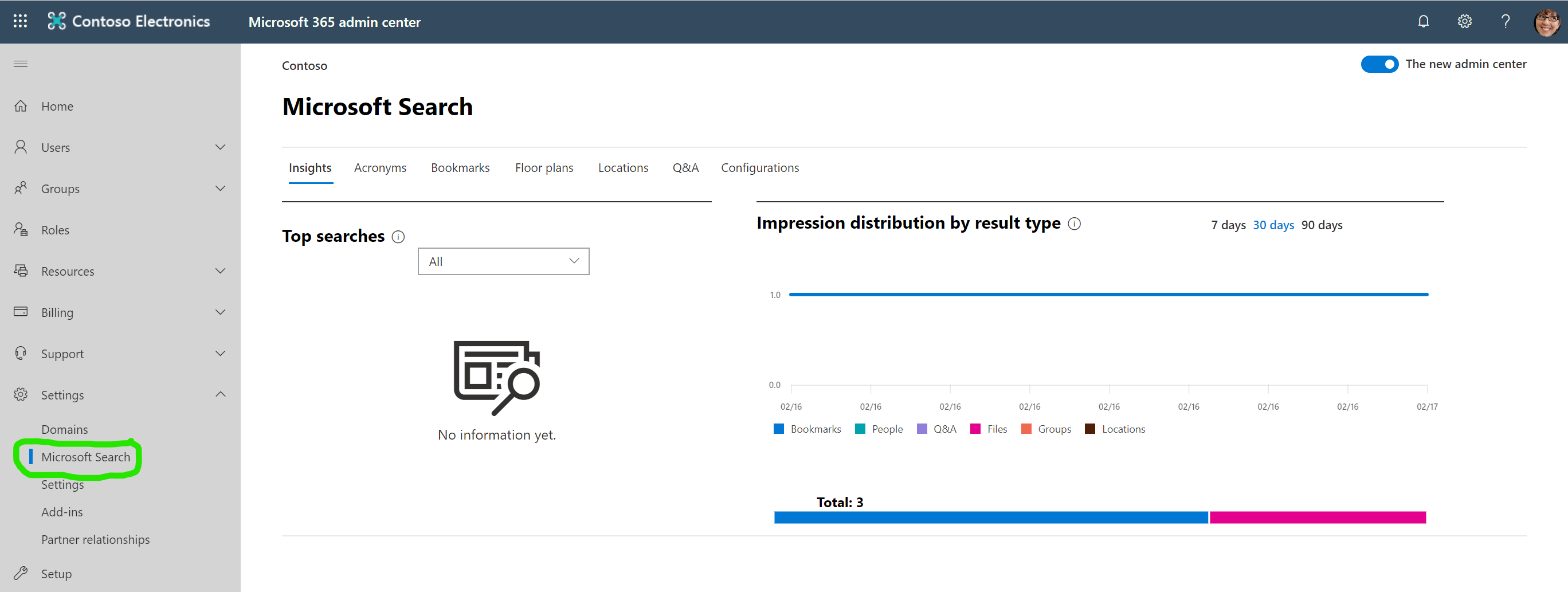Open Partner relationships

point(96,540)
